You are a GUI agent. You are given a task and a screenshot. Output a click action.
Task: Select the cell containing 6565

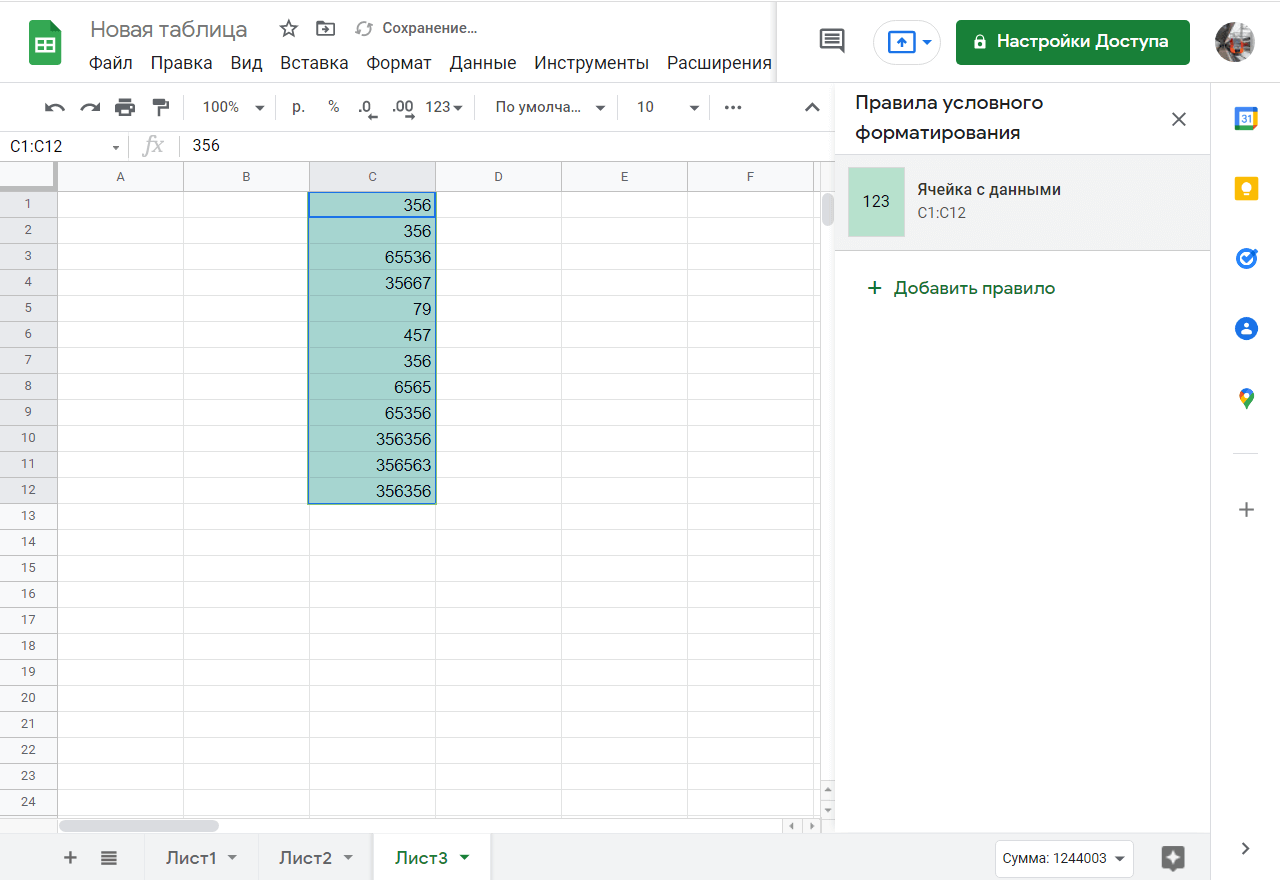pyautogui.click(x=372, y=387)
